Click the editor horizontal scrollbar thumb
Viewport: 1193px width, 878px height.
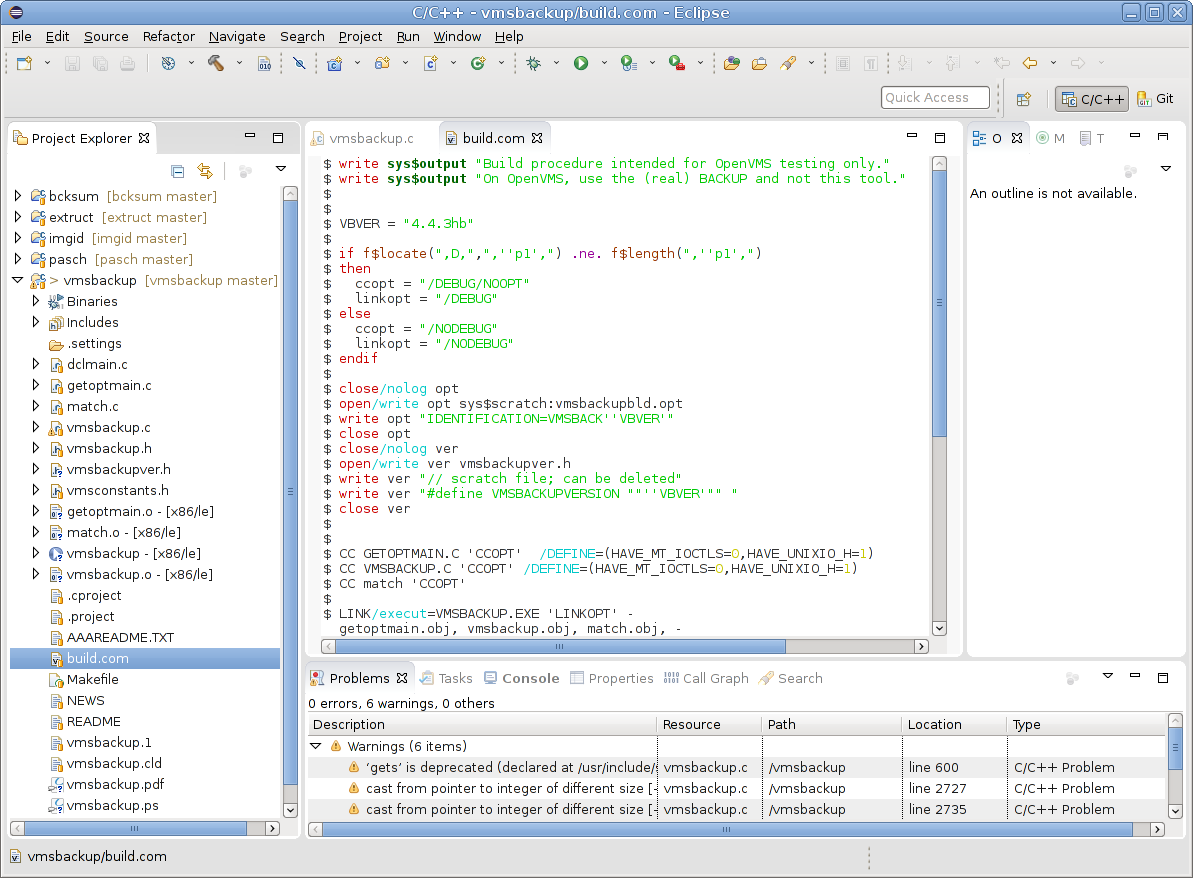(x=560, y=647)
